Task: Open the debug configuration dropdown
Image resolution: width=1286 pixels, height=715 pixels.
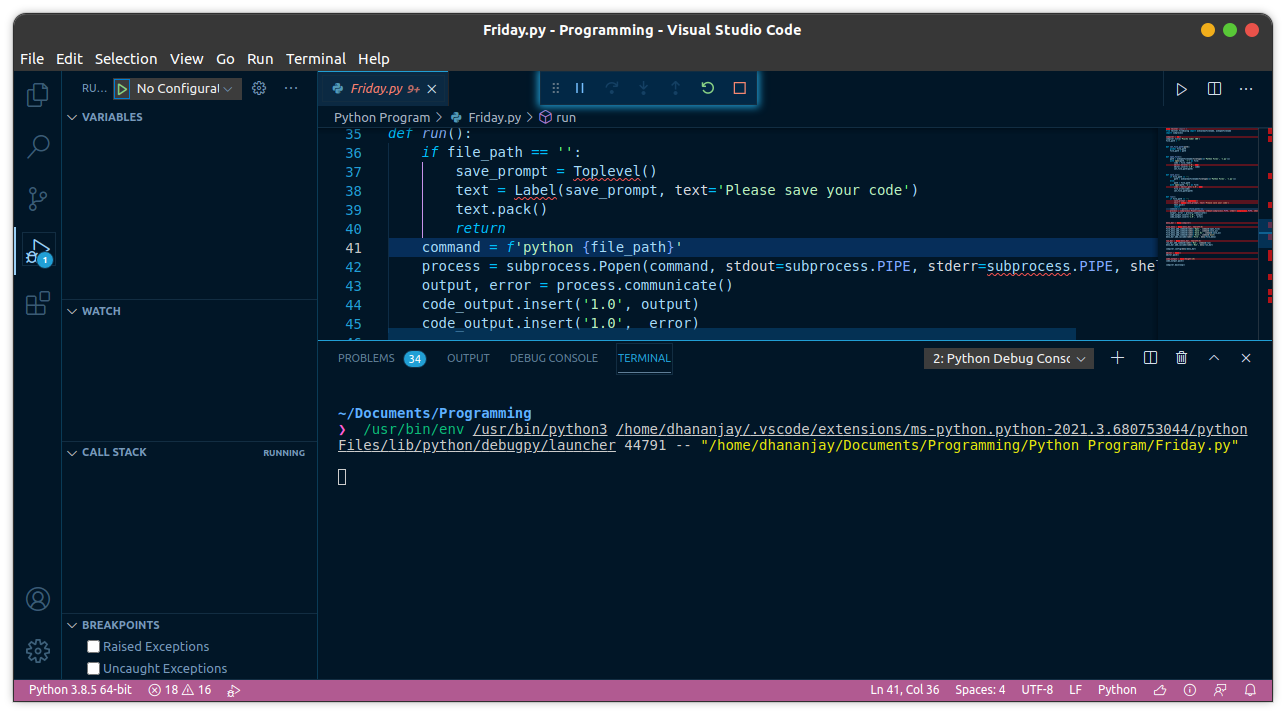Action: (186, 89)
